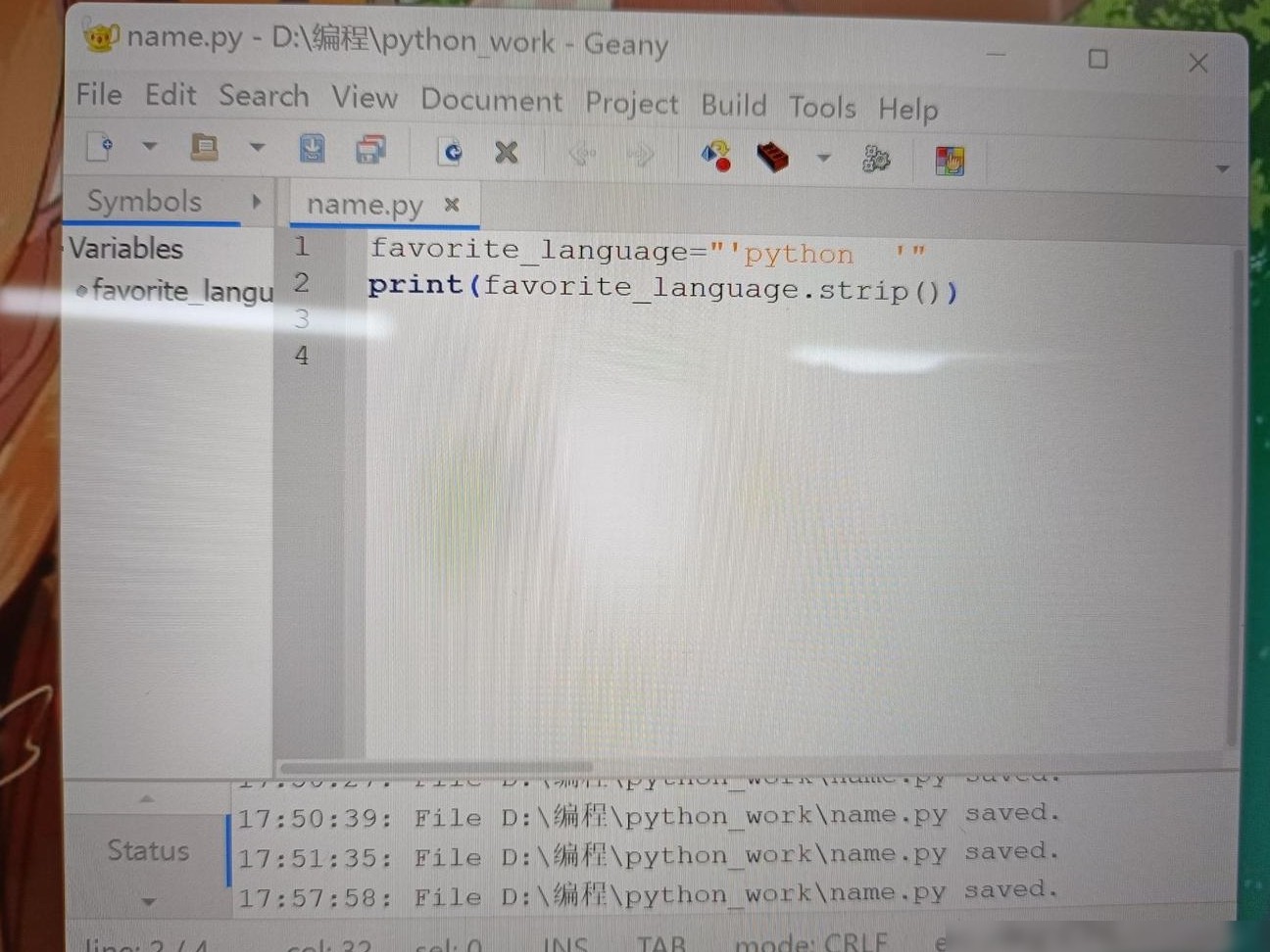Select the Variables tree node
The width and height of the screenshot is (1270, 952).
126,249
